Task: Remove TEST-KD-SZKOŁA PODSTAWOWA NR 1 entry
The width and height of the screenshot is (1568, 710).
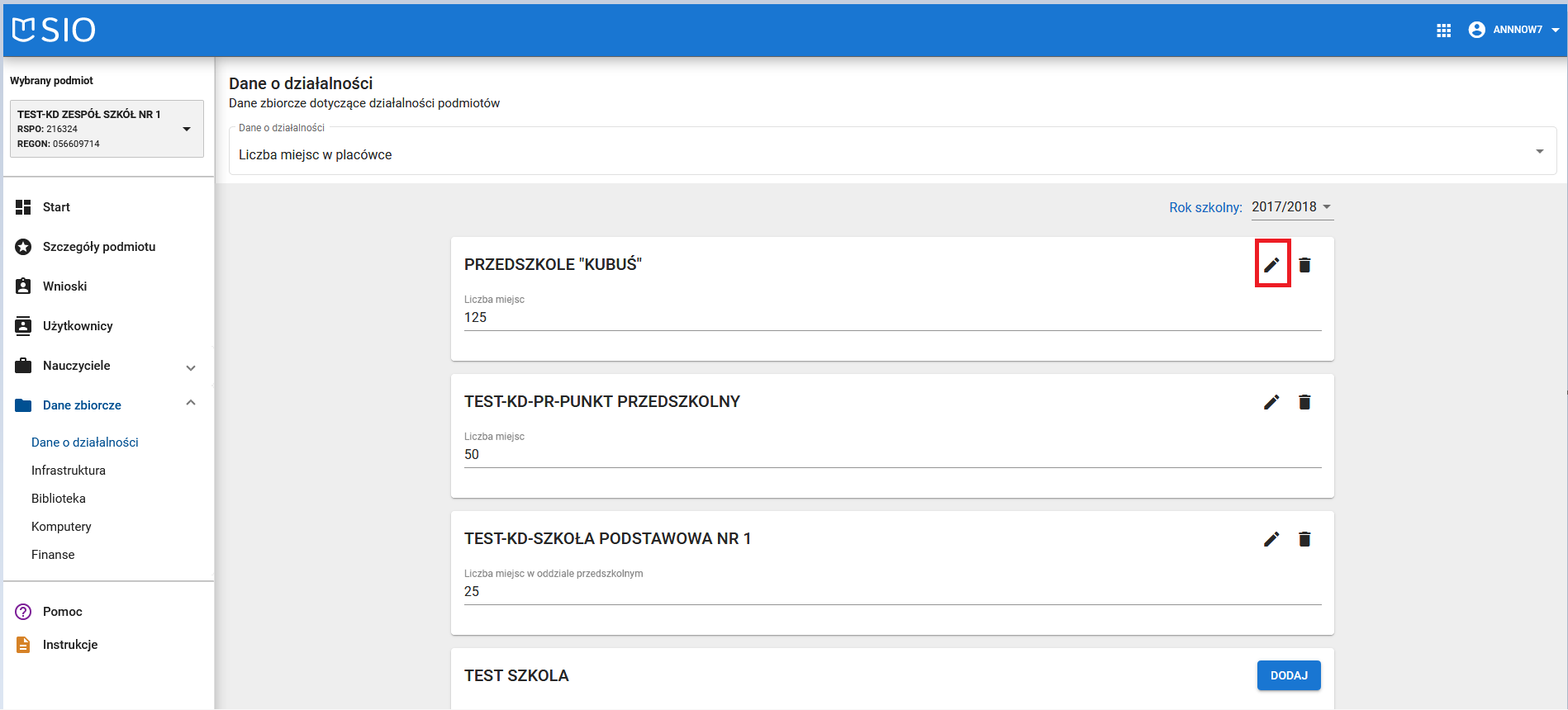Action: pyautogui.click(x=1304, y=539)
